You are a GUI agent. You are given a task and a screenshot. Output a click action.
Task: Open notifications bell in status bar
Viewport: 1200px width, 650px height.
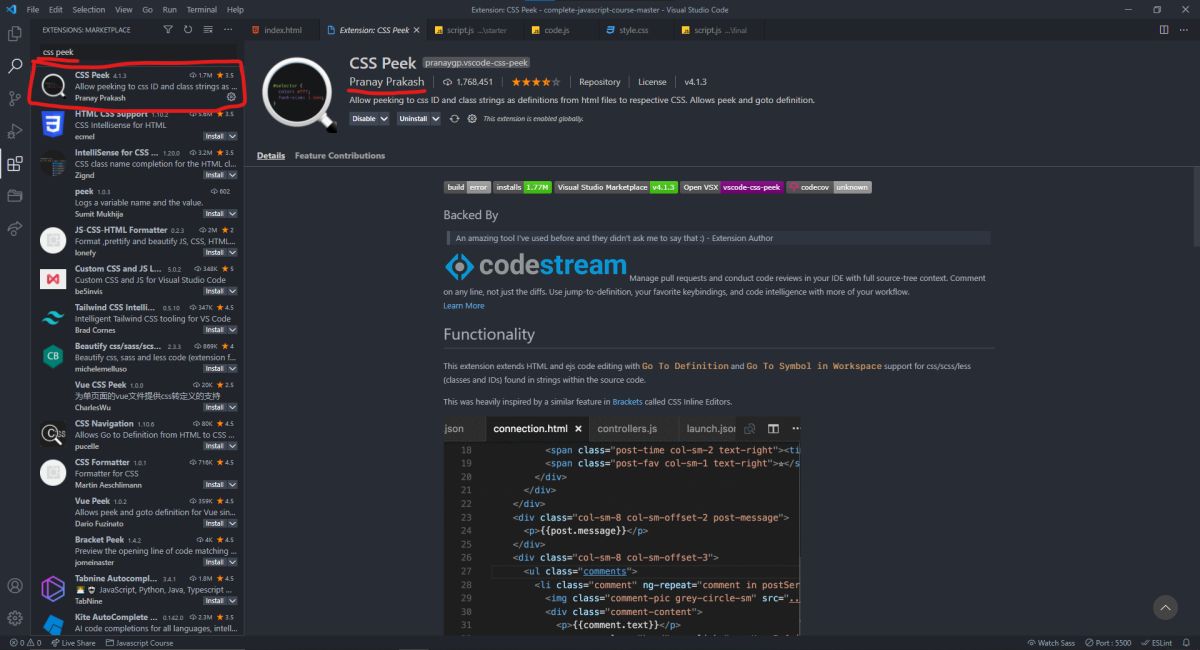pyautogui.click(x=1187, y=643)
